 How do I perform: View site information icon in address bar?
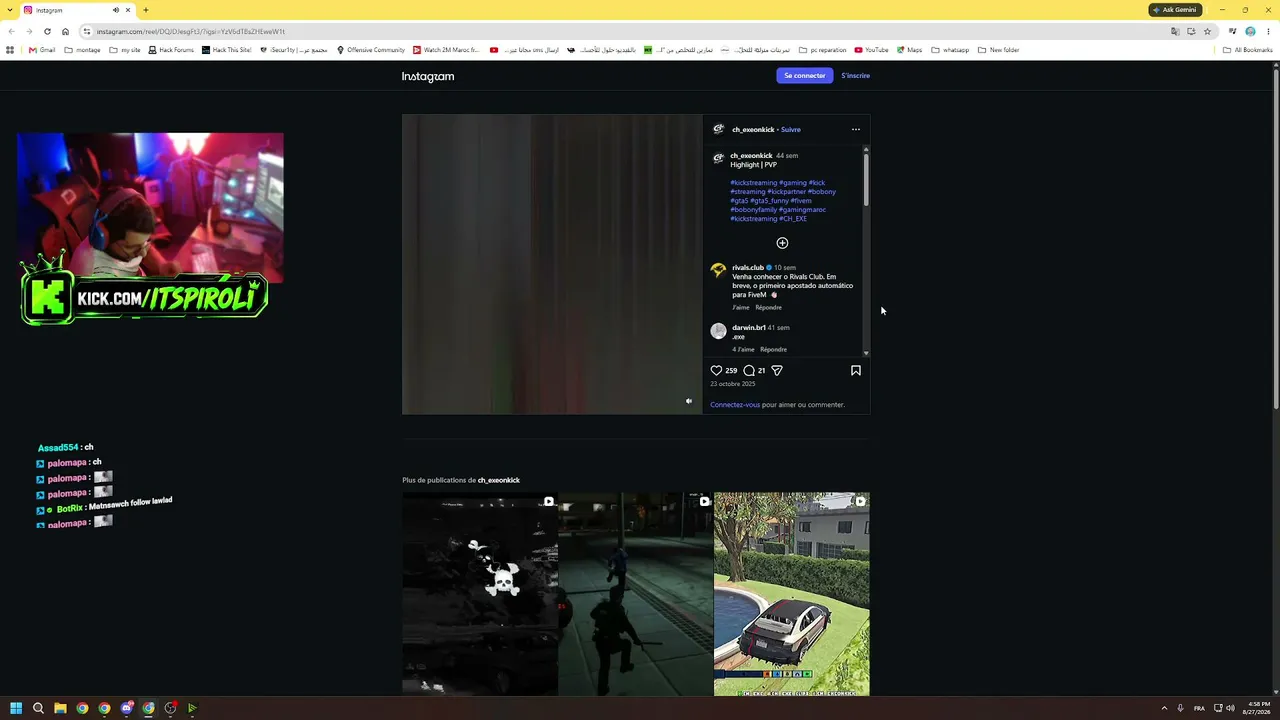87,31
